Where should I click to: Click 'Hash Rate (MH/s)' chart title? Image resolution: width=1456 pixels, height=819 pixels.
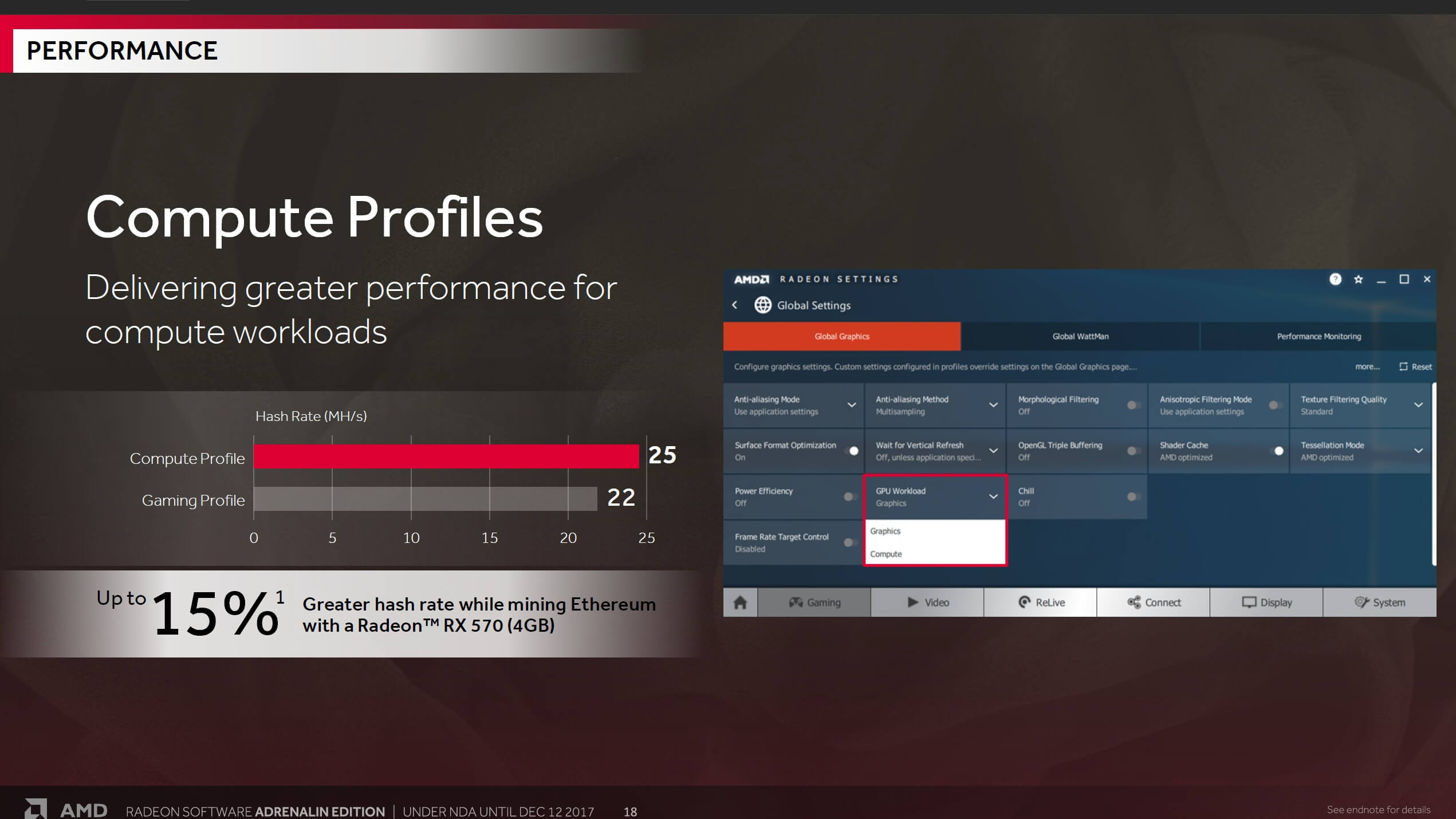311,416
